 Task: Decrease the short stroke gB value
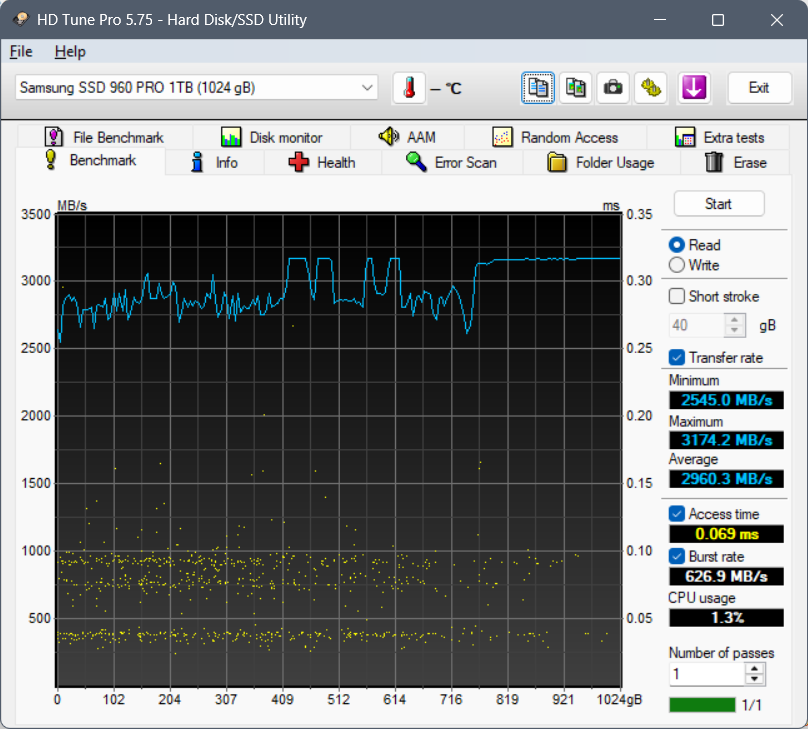click(x=734, y=331)
